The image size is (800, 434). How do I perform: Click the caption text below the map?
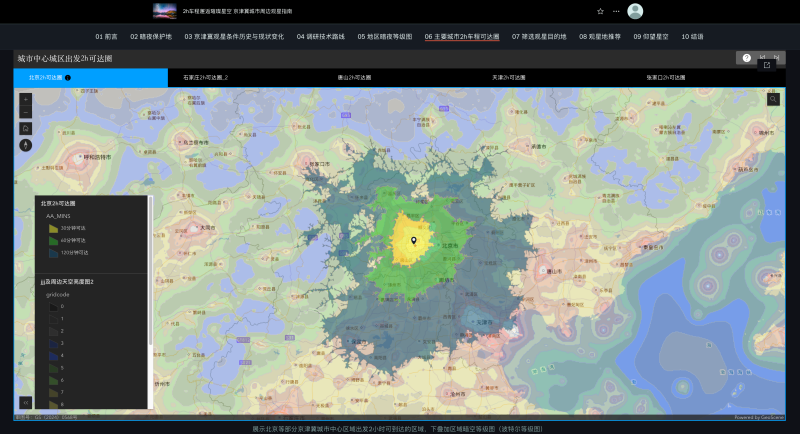(x=397, y=429)
